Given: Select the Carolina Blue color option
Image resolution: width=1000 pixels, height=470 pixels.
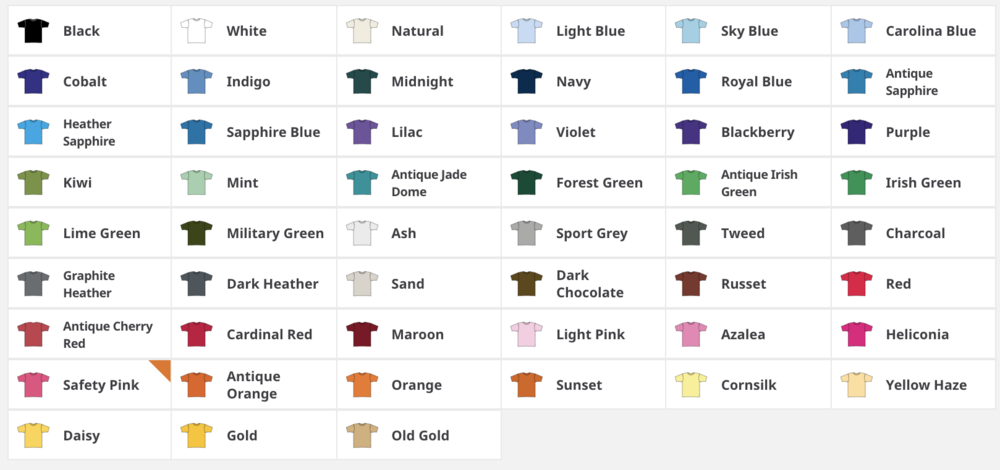Looking at the screenshot, I should pyautogui.click(x=914, y=31).
